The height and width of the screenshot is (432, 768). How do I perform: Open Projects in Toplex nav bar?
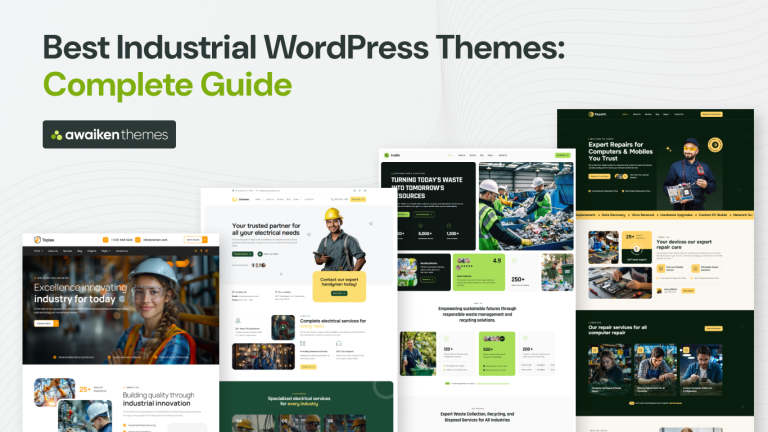click(92, 251)
